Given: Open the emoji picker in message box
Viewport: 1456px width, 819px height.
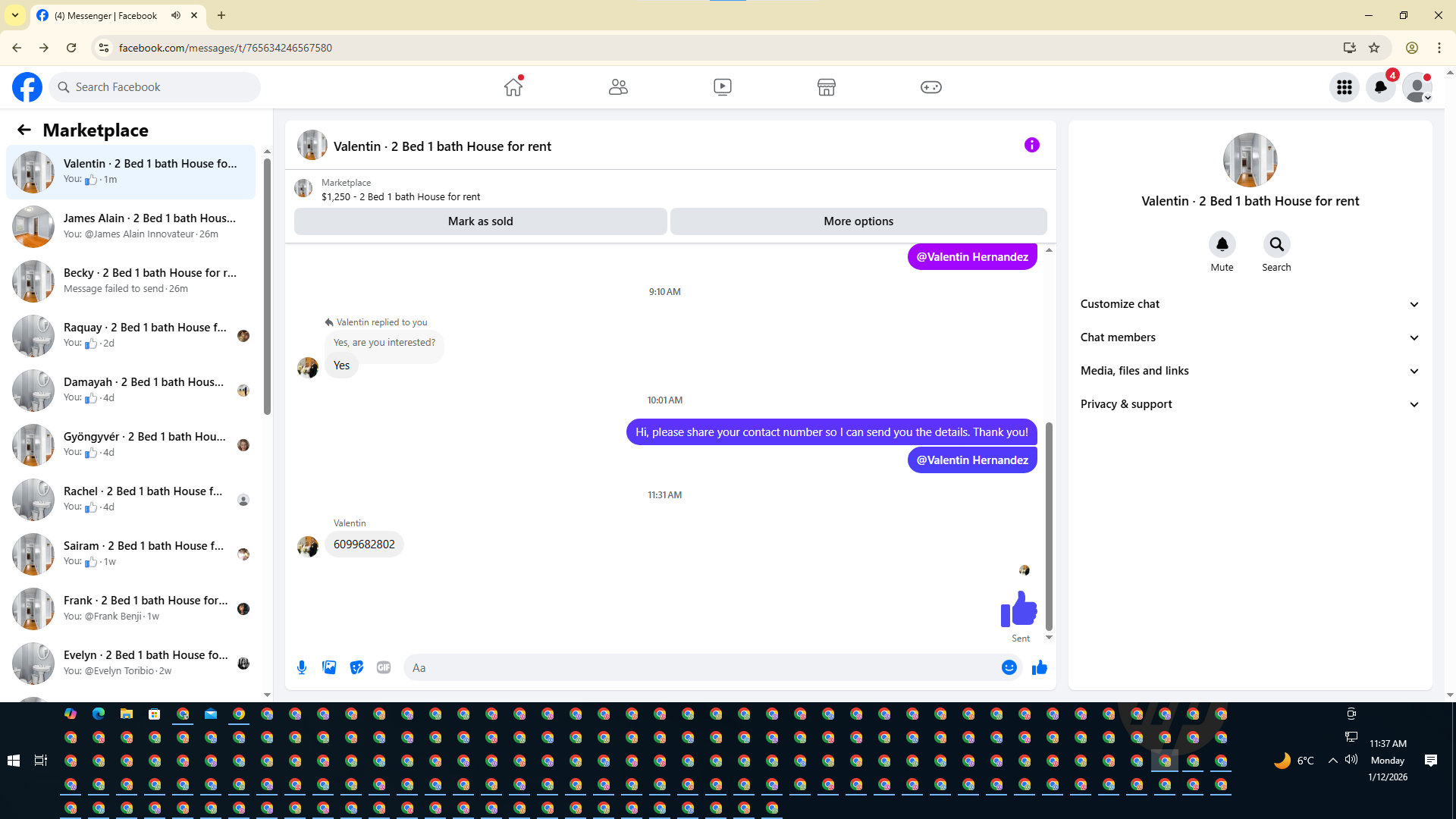Looking at the screenshot, I should 1009,667.
